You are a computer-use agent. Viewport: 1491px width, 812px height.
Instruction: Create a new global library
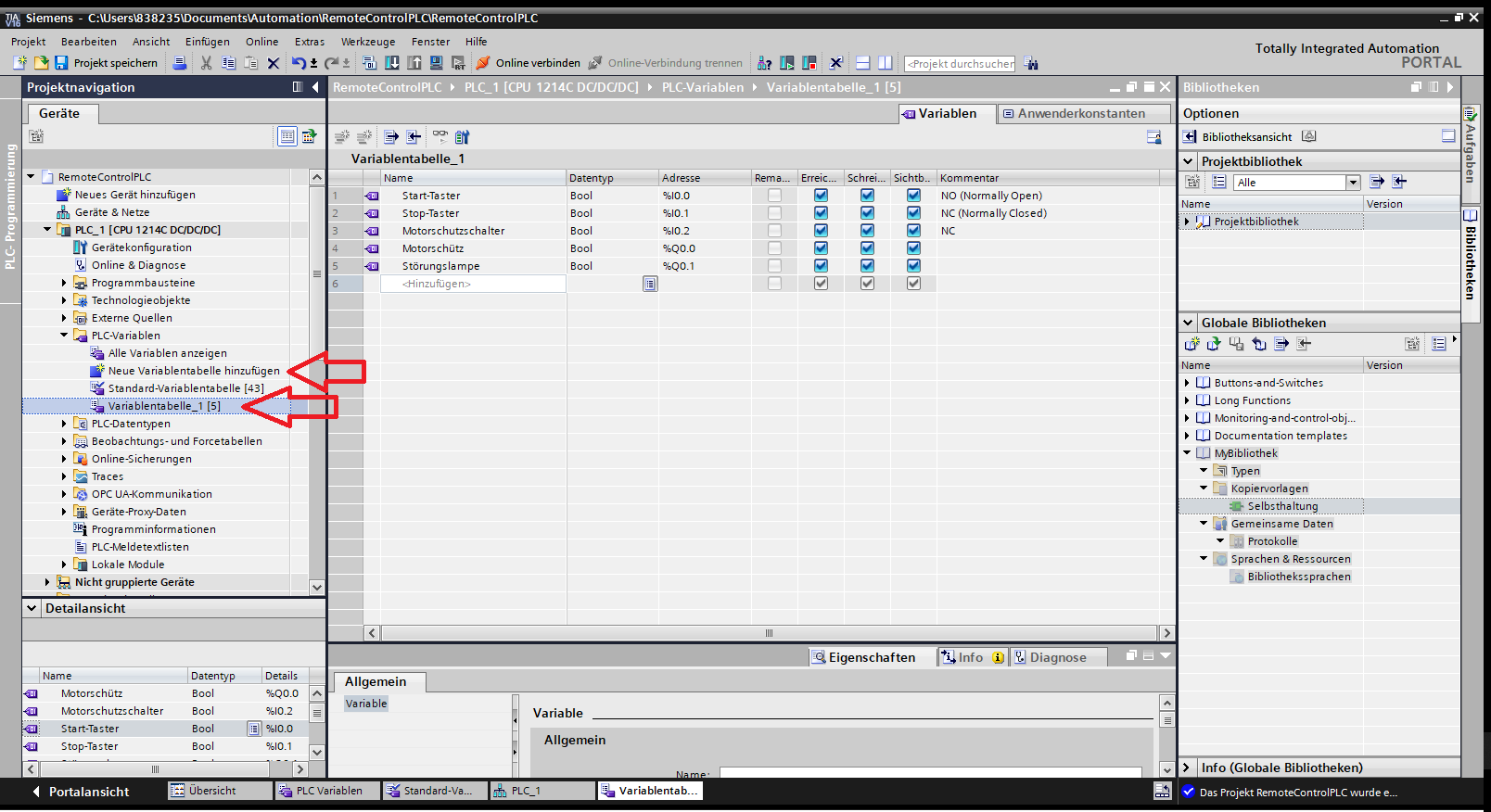(1192, 344)
